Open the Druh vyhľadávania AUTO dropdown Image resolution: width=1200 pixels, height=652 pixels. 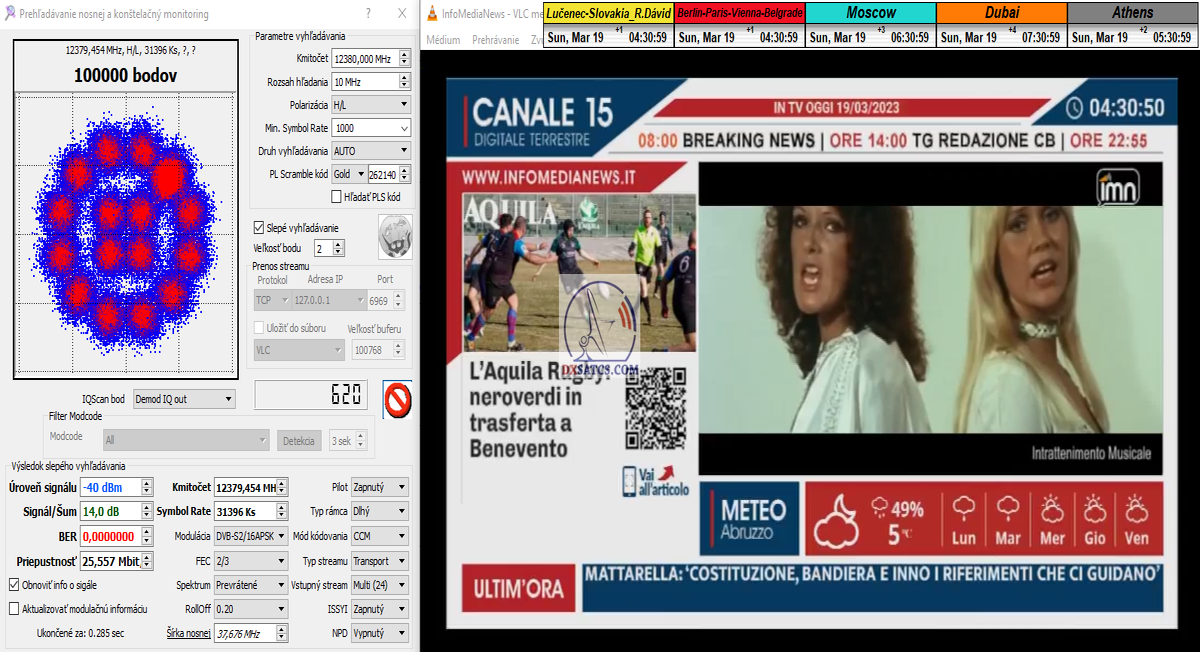[370, 151]
